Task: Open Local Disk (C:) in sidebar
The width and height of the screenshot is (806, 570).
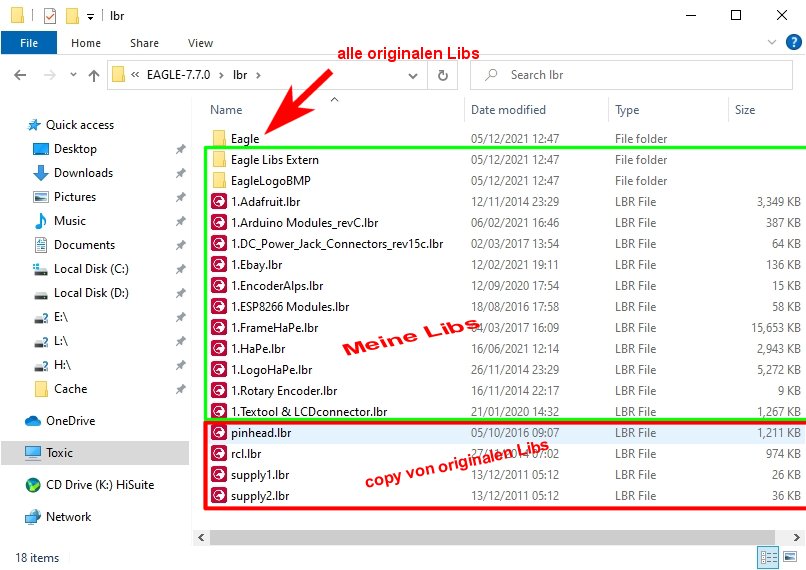Action: pos(91,269)
